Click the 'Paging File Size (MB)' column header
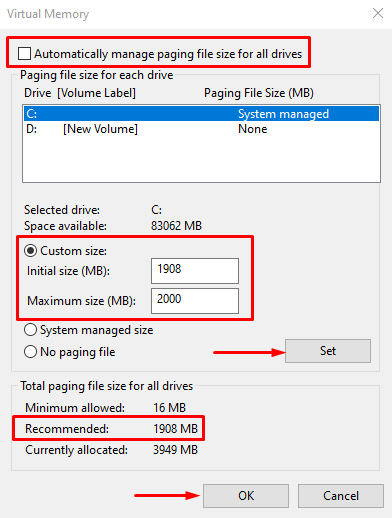The height and width of the screenshot is (518, 392). tap(259, 93)
